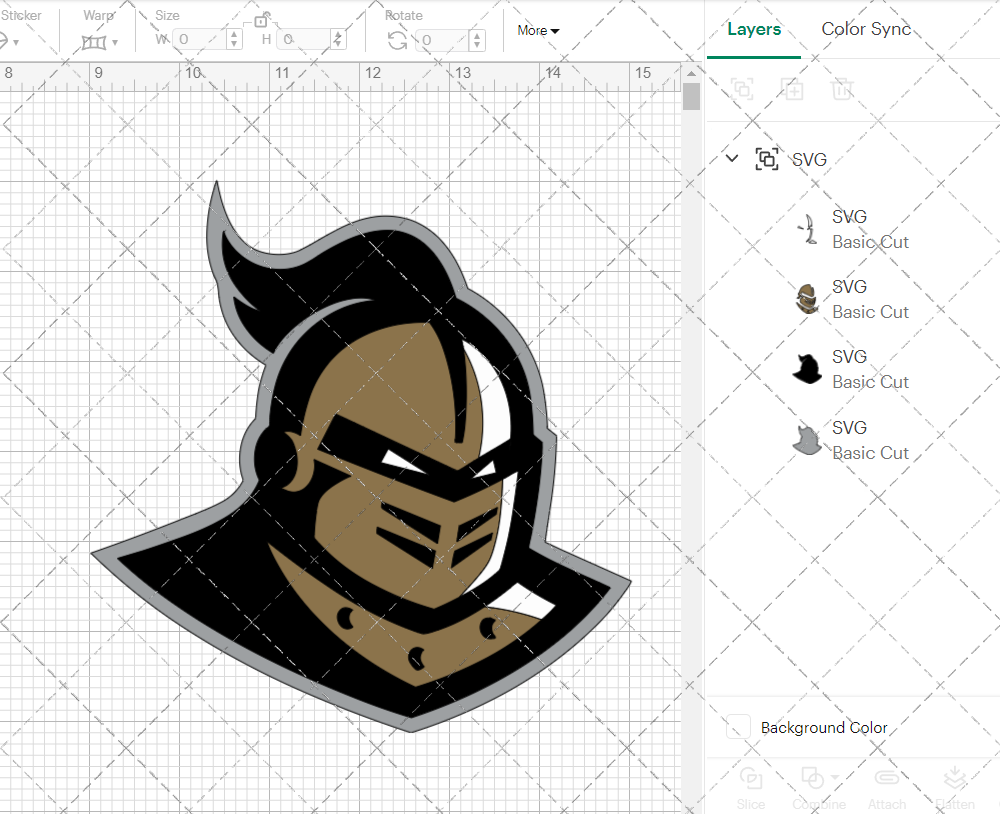Click the Attach paperclip icon

pyautogui.click(x=886, y=778)
